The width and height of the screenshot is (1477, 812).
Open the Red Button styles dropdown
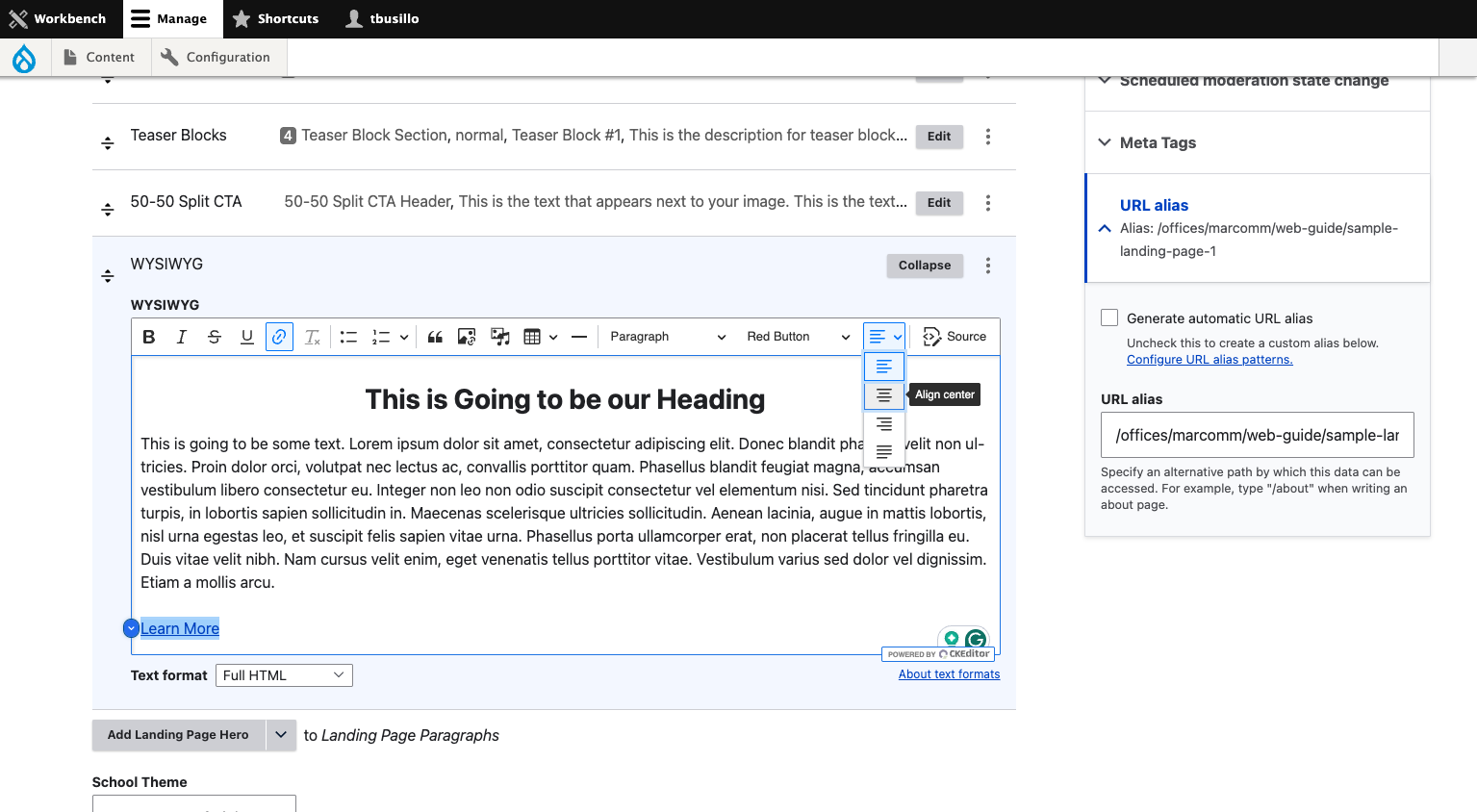point(798,337)
